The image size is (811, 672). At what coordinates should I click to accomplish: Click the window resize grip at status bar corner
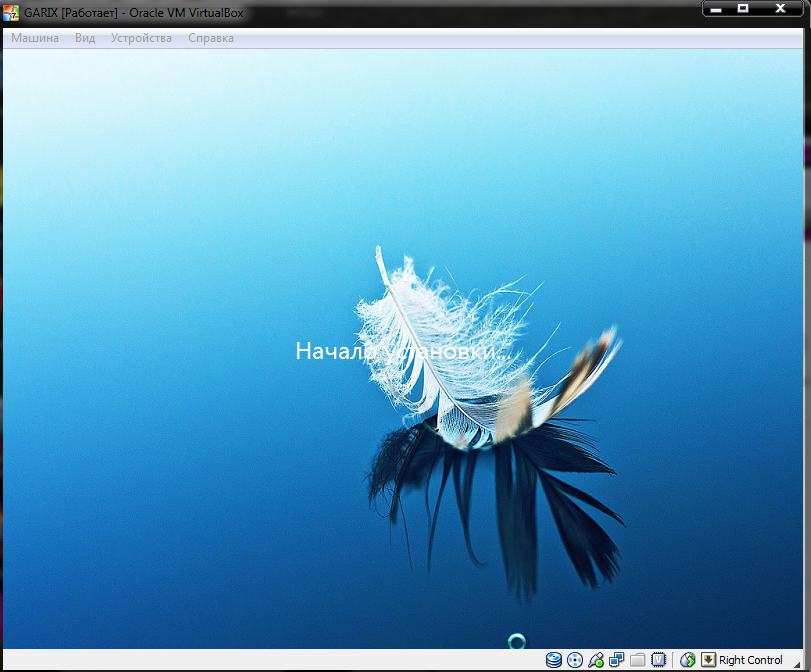coord(797,663)
